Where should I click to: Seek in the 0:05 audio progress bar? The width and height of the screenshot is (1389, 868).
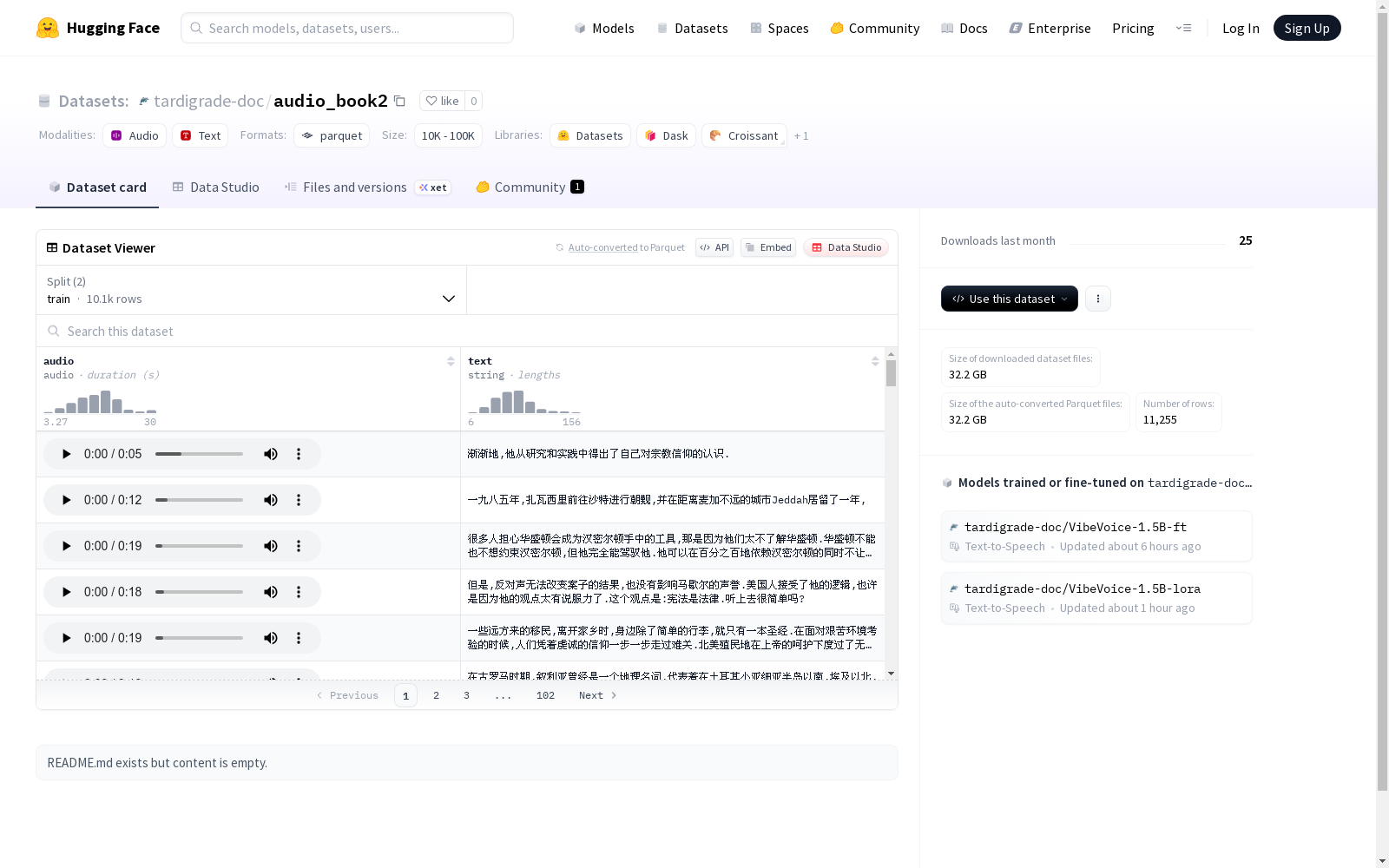point(199,454)
